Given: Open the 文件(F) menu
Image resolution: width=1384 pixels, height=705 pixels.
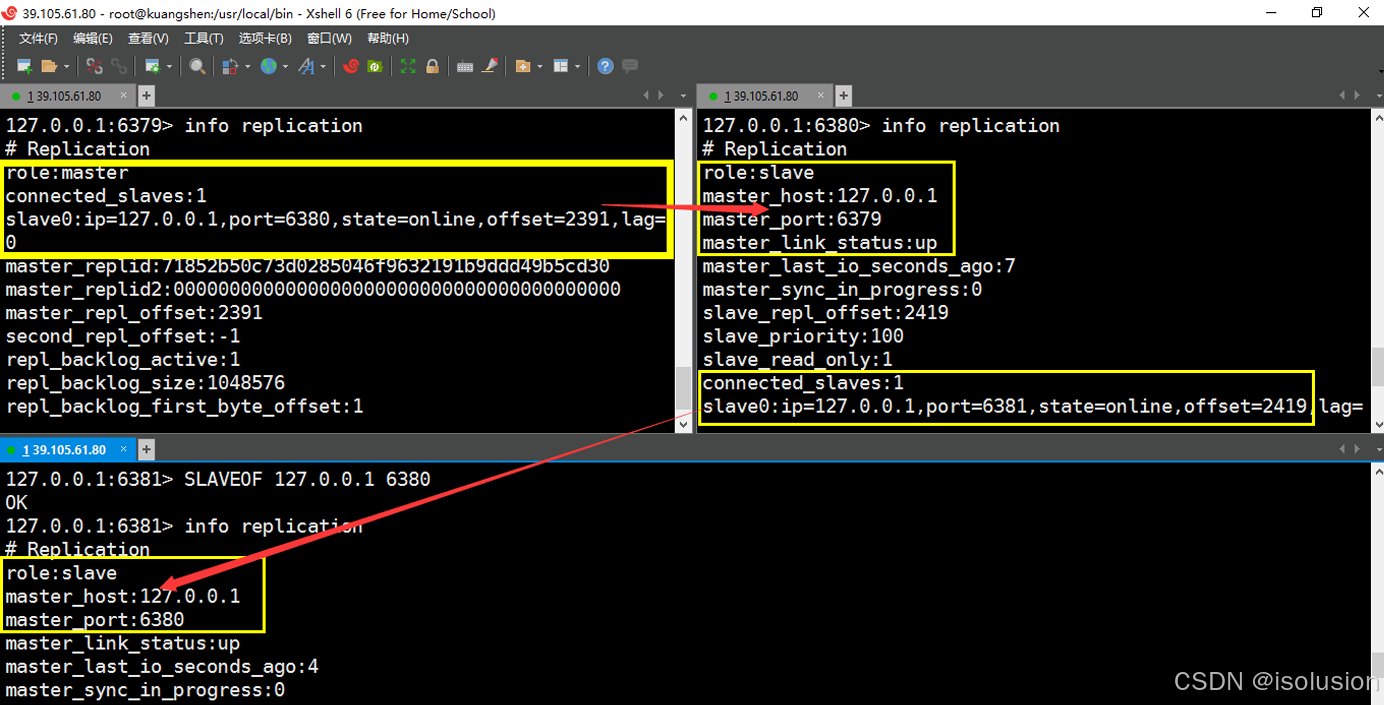Looking at the screenshot, I should 38,38.
